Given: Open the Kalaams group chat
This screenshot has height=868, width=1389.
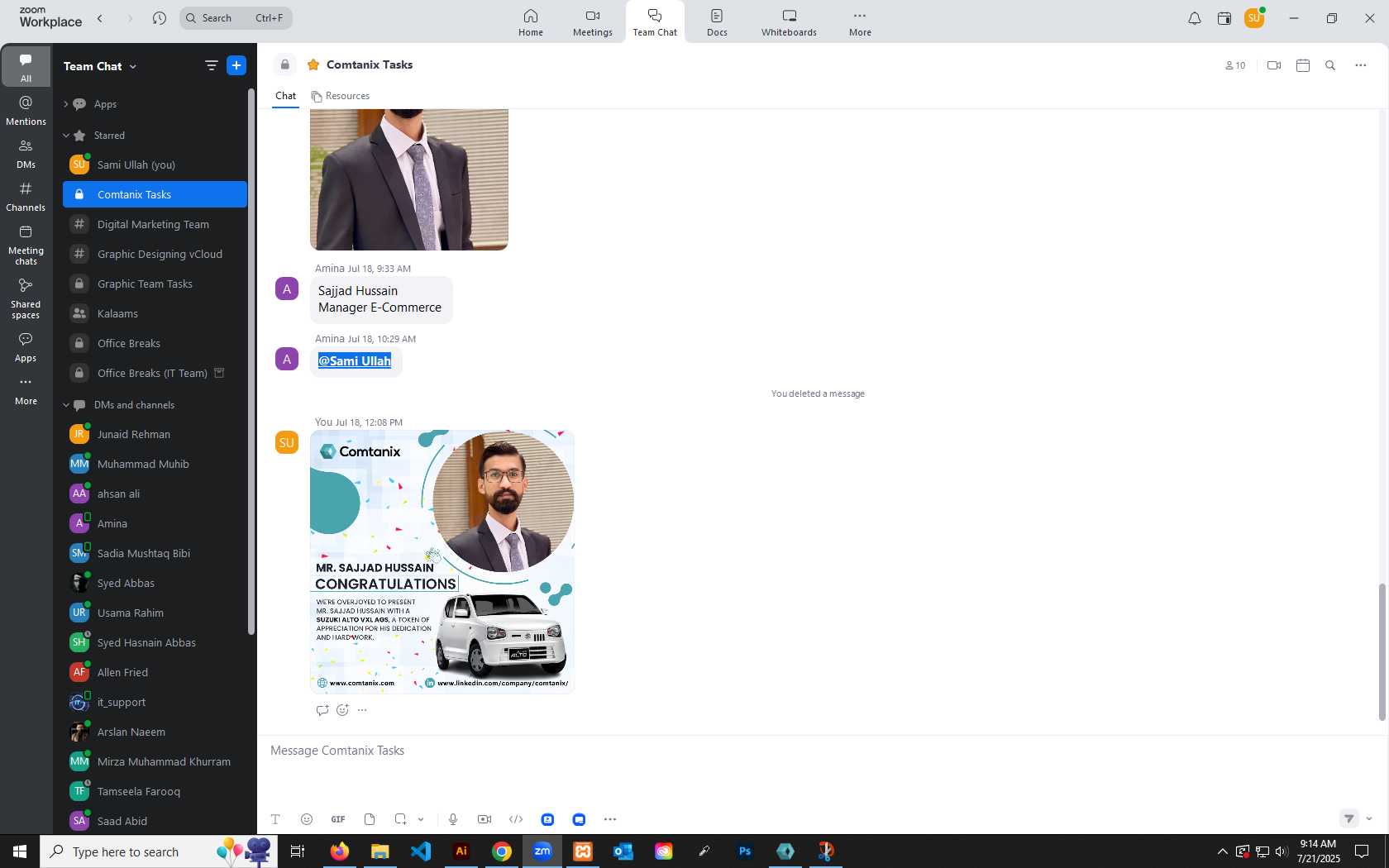Looking at the screenshot, I should tap(155, 314).
